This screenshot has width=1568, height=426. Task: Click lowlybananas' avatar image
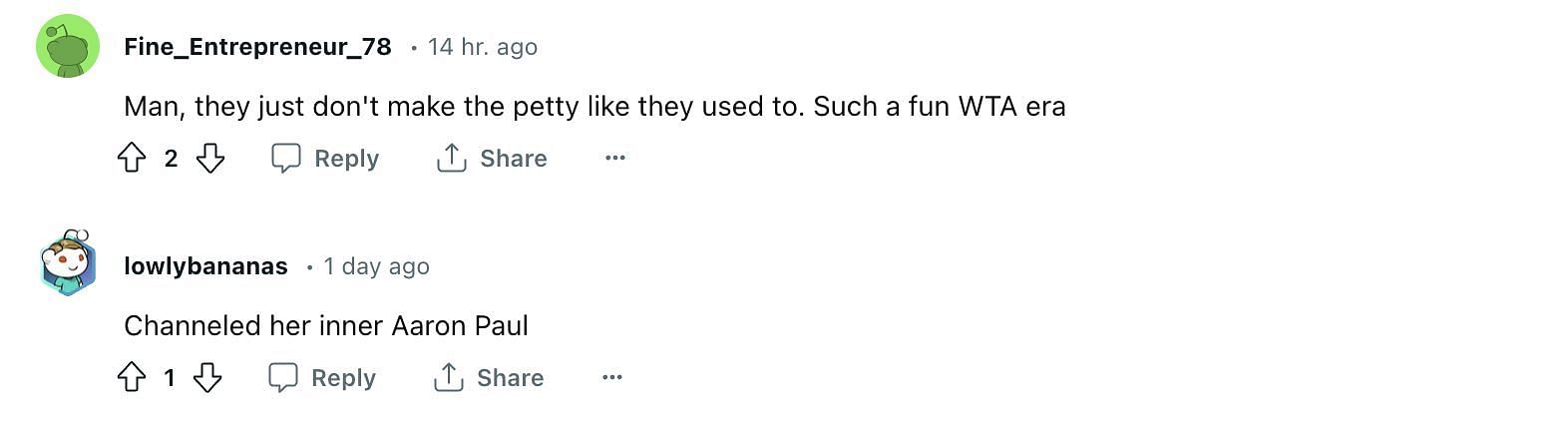[68, 264]
